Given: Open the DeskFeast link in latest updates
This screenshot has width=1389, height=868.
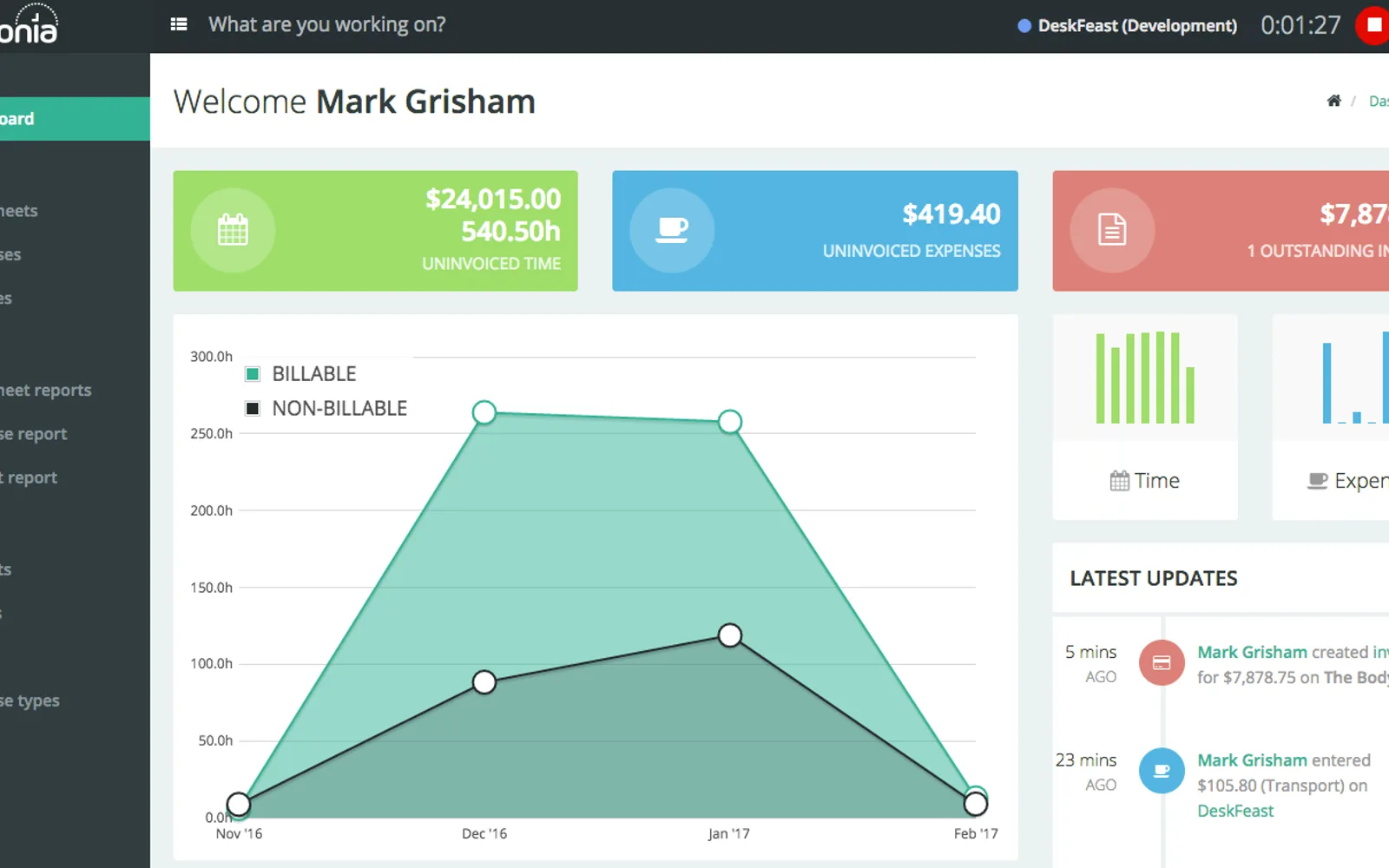Looking at the screenshot, I should 1235,811.
